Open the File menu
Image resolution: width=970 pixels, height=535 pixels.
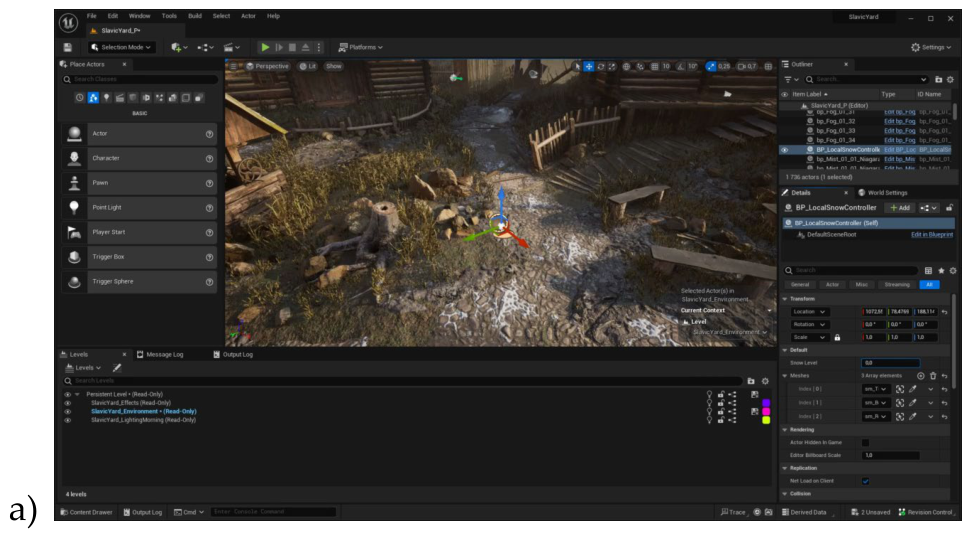tap(92, 16)
